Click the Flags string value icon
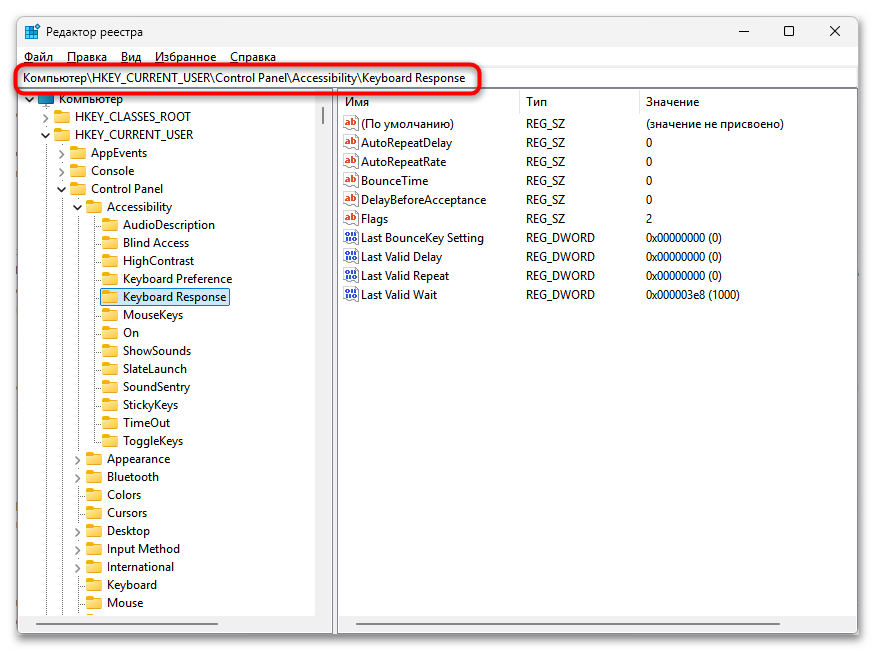This screenshot has width=875, height=651. tap(350, 218)
